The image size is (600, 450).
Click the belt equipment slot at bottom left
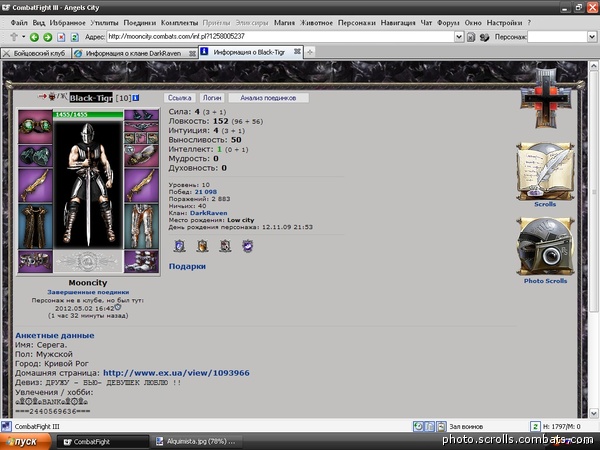35,261
